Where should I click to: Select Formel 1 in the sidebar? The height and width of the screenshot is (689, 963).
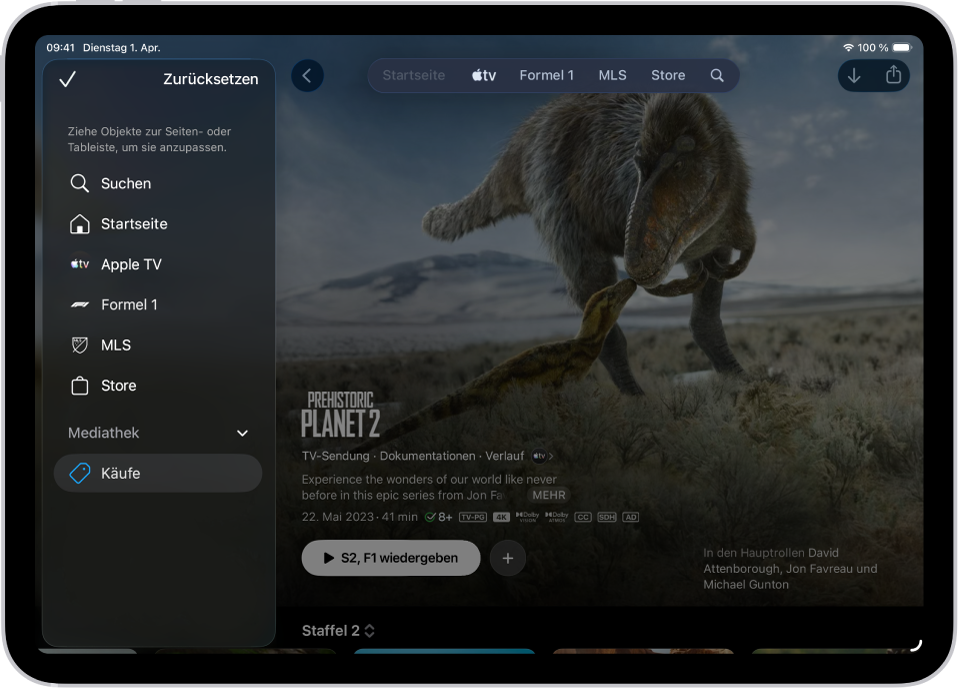coord(158,305)
